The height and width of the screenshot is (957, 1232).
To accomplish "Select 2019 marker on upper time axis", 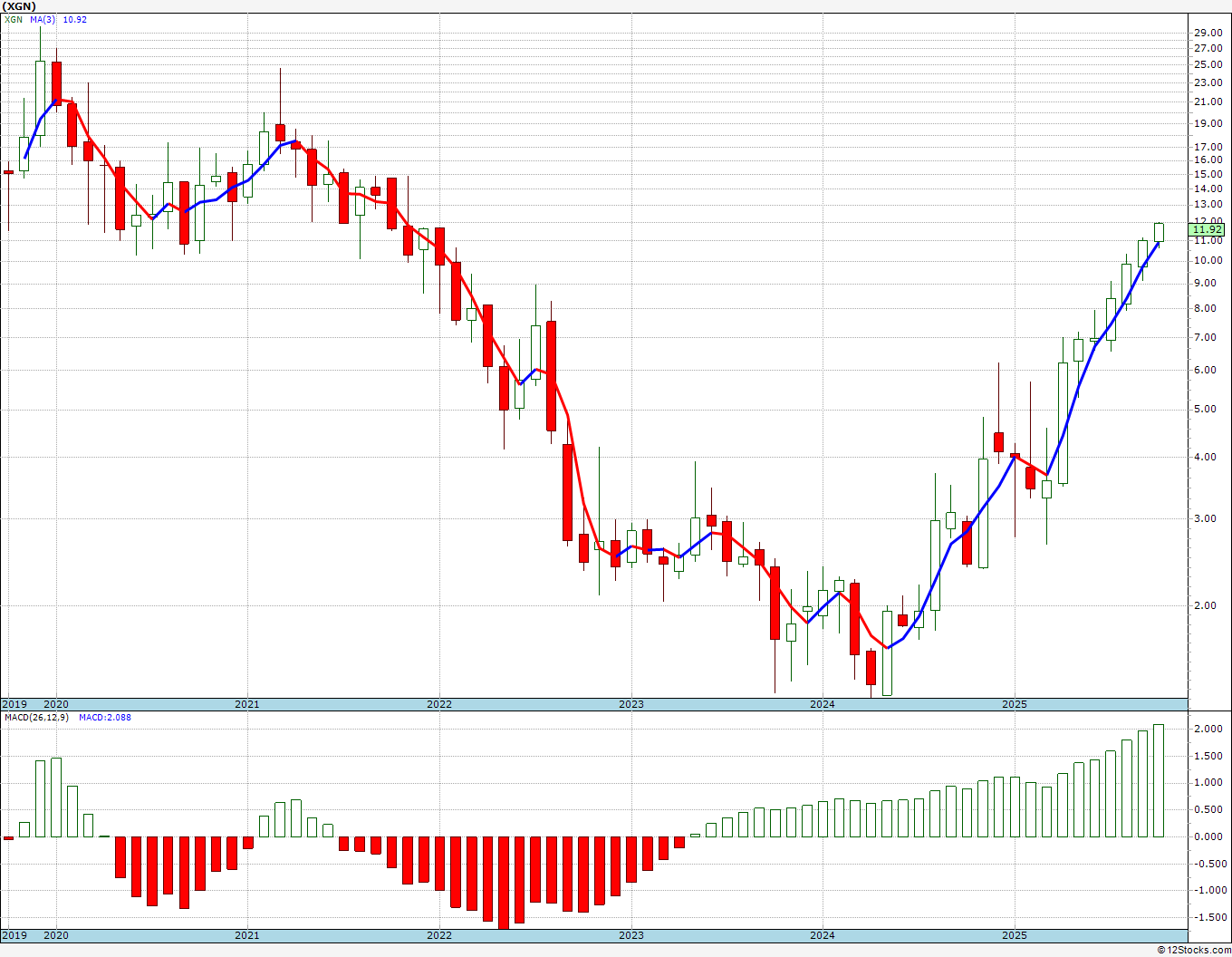I will (x=14, y=704).
